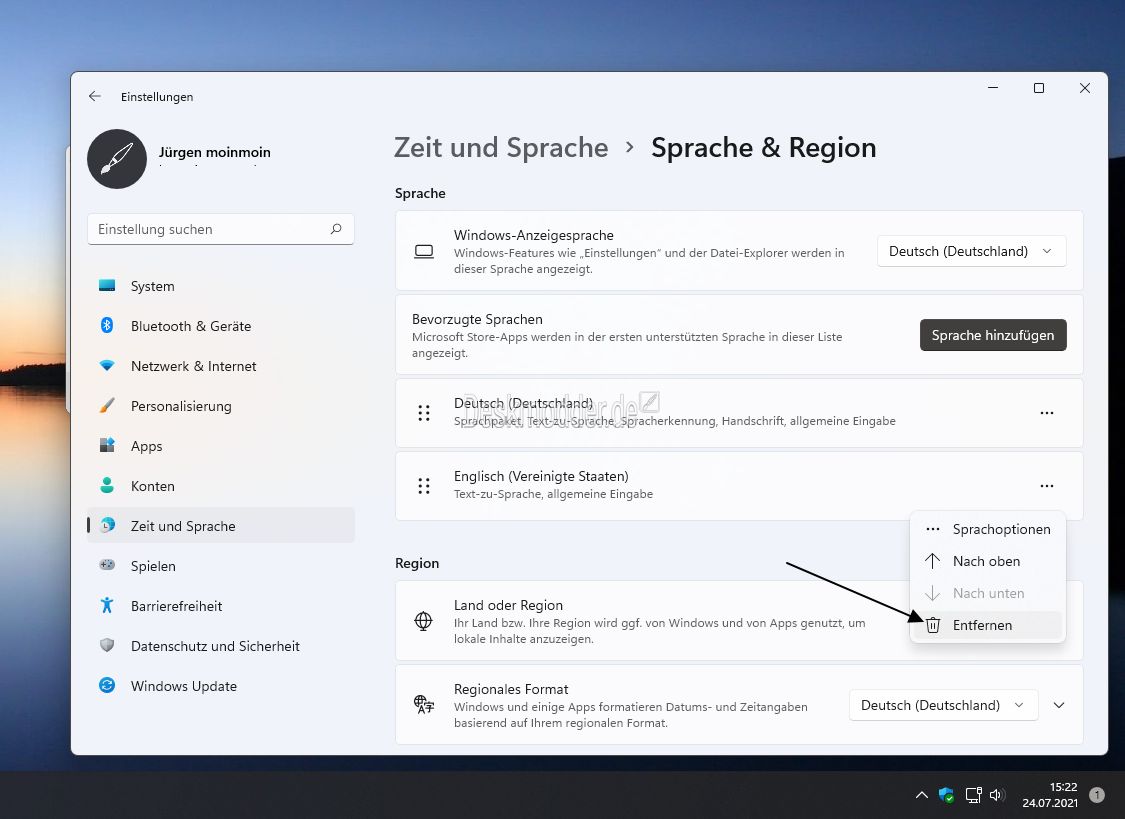Click the Barrierefreiheit accessibility icon
1125x819 pixels.
click(x=107, y=605)
